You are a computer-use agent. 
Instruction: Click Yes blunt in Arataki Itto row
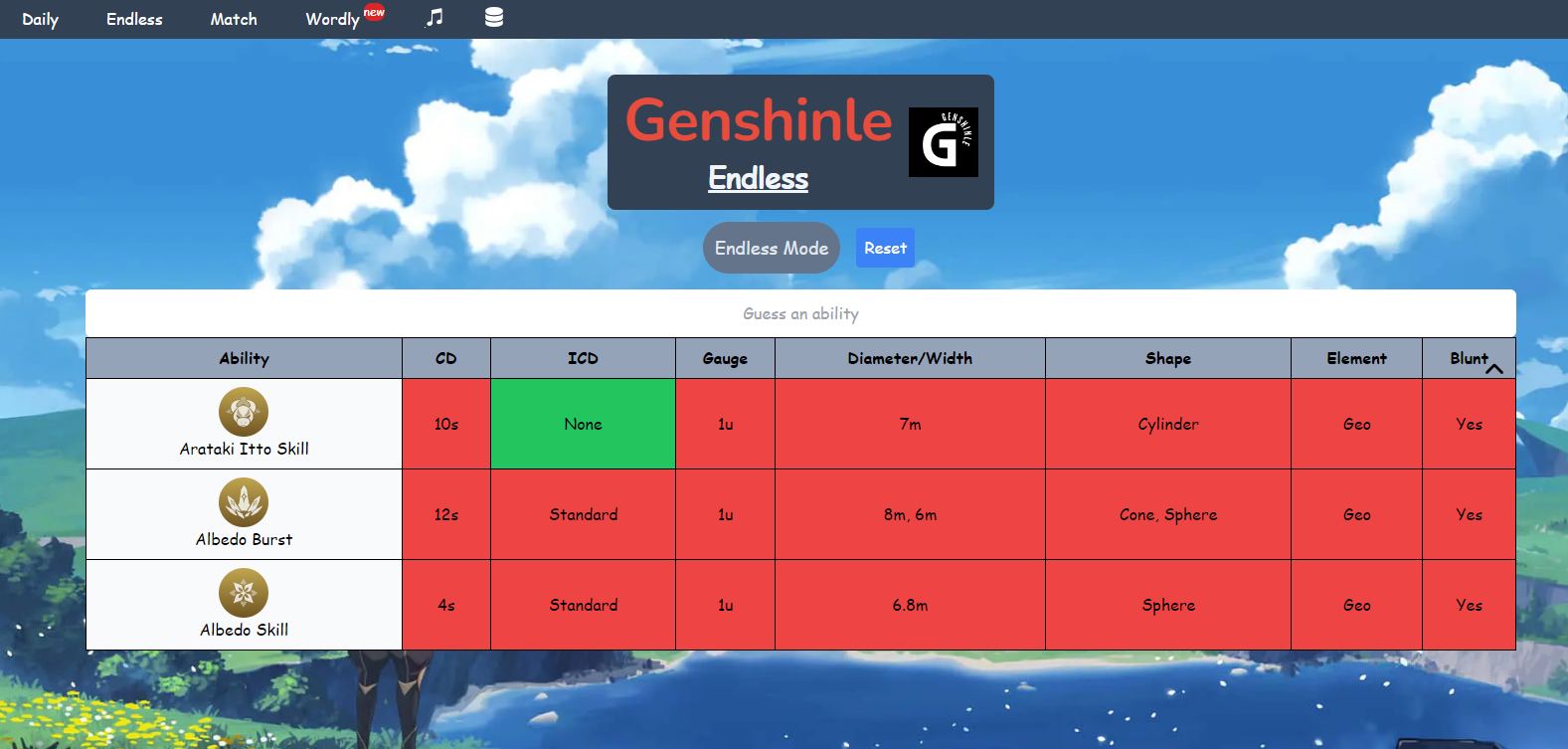click(x=1469, y=424)
